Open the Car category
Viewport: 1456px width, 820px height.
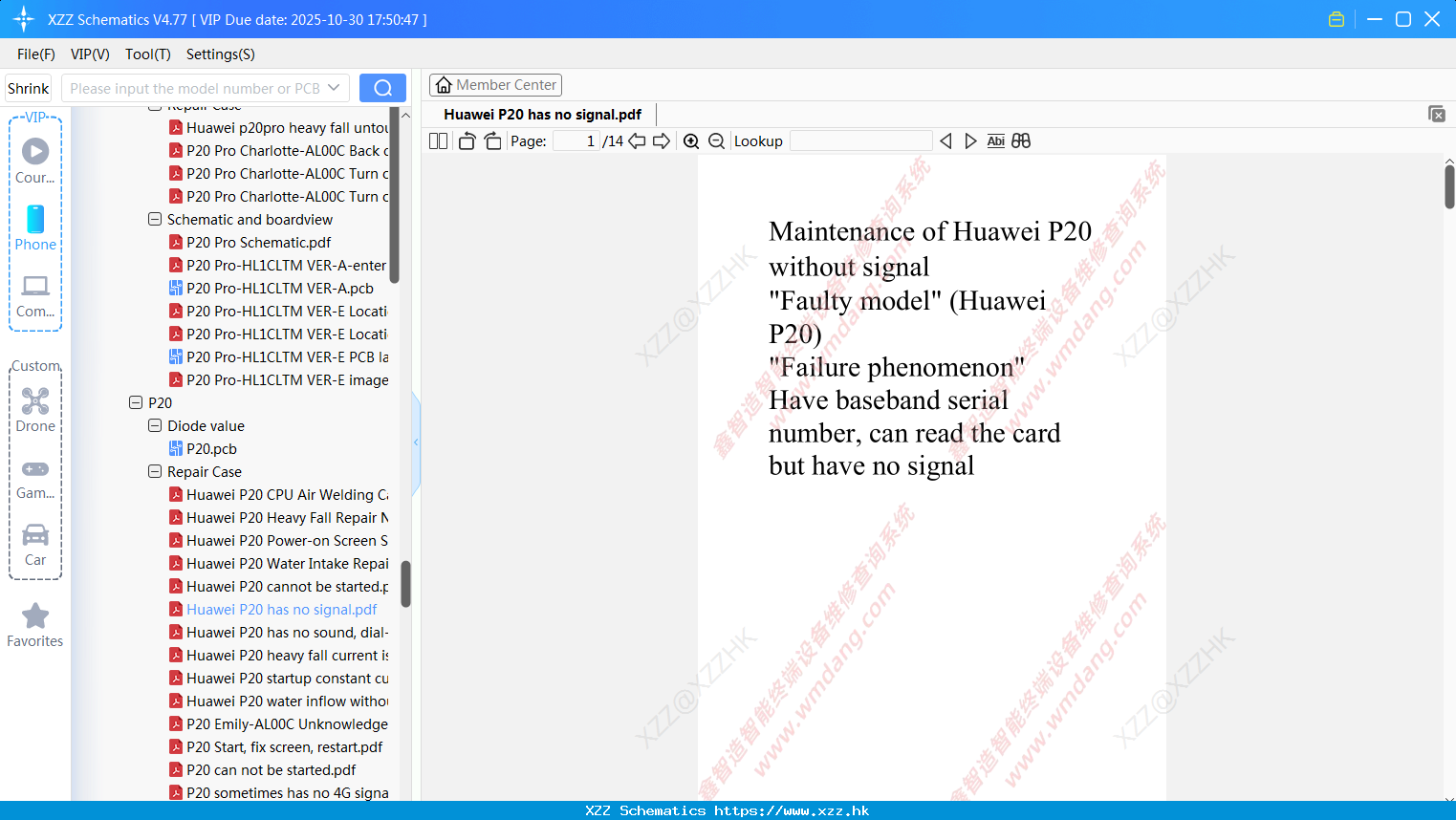[x=35, y=545]
